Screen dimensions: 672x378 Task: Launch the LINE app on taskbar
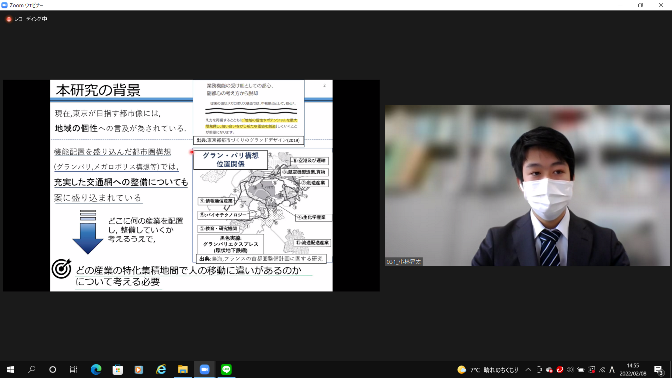click(226, 369)
